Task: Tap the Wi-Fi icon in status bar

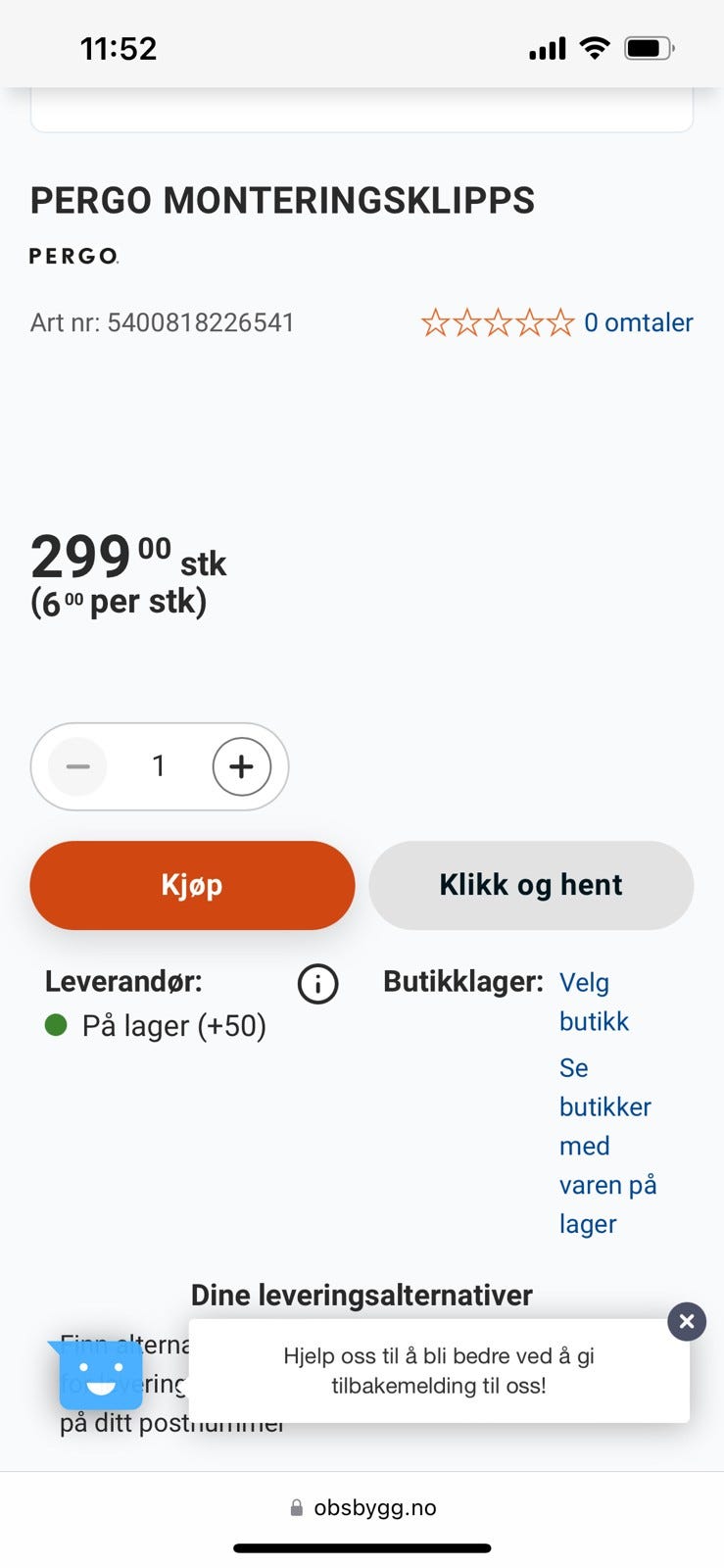Action: click(595, 47)
